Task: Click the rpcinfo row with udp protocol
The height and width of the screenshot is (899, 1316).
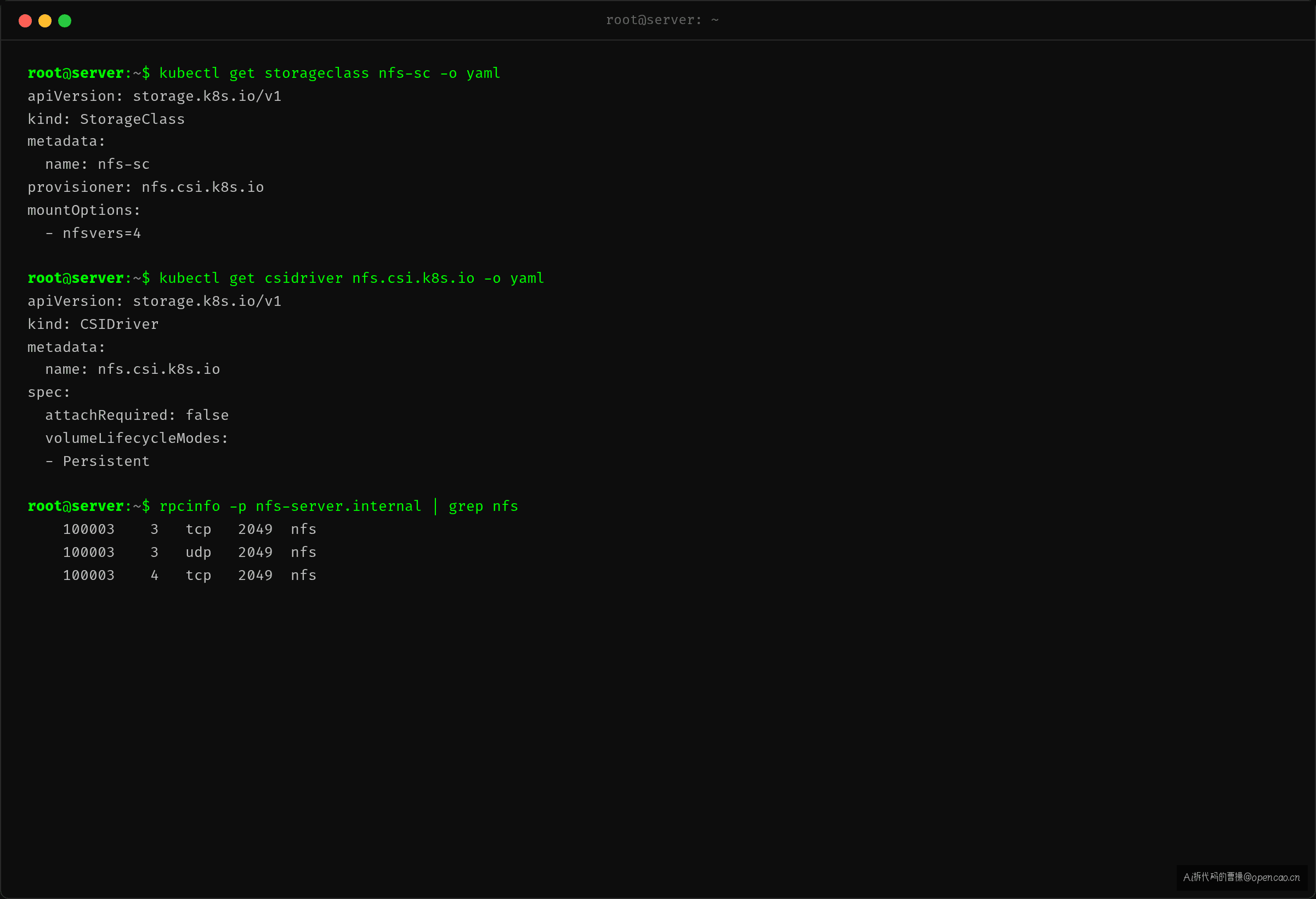Action: pos(189,552)
